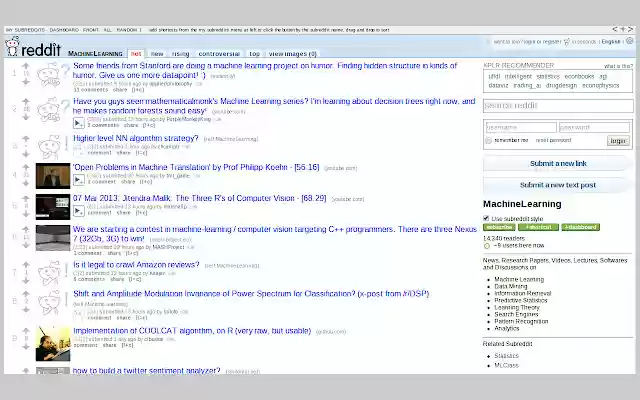The image size is (640, 400).
Task: Expand self-text of Shift and Amplitude Modulation post
Action: pyautogui.click(x=79, y=315)
